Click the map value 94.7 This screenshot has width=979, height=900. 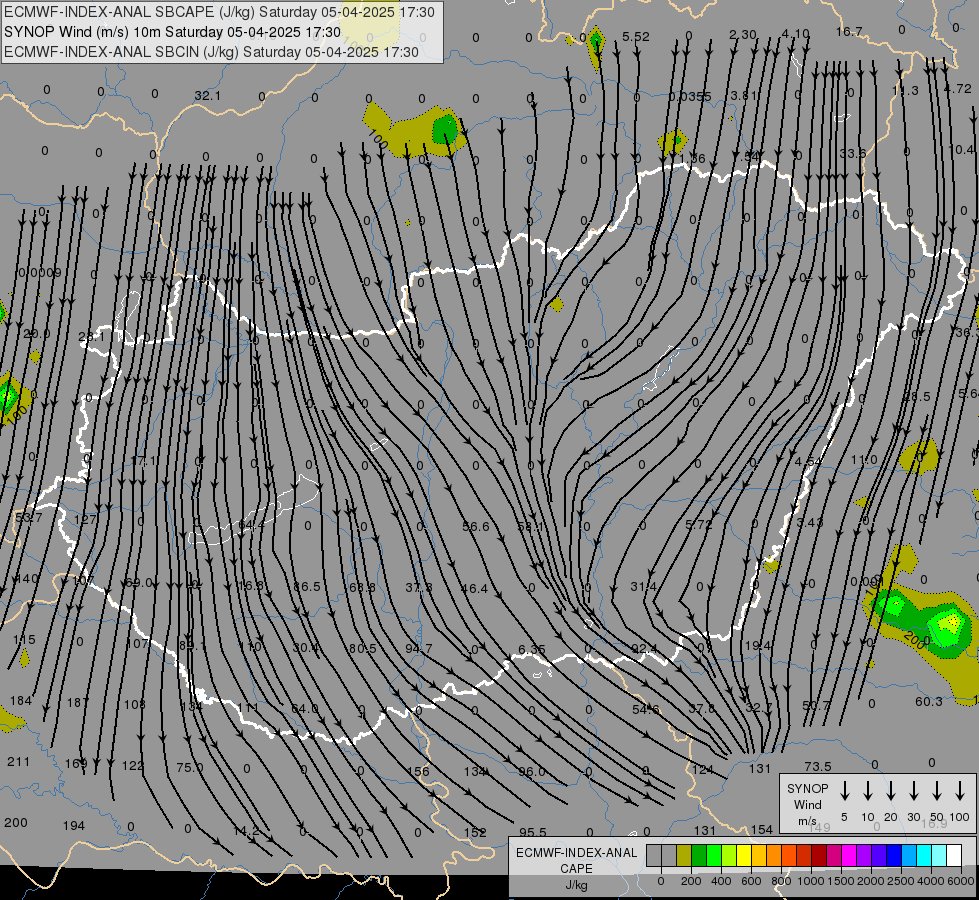[x=419, y=648]
